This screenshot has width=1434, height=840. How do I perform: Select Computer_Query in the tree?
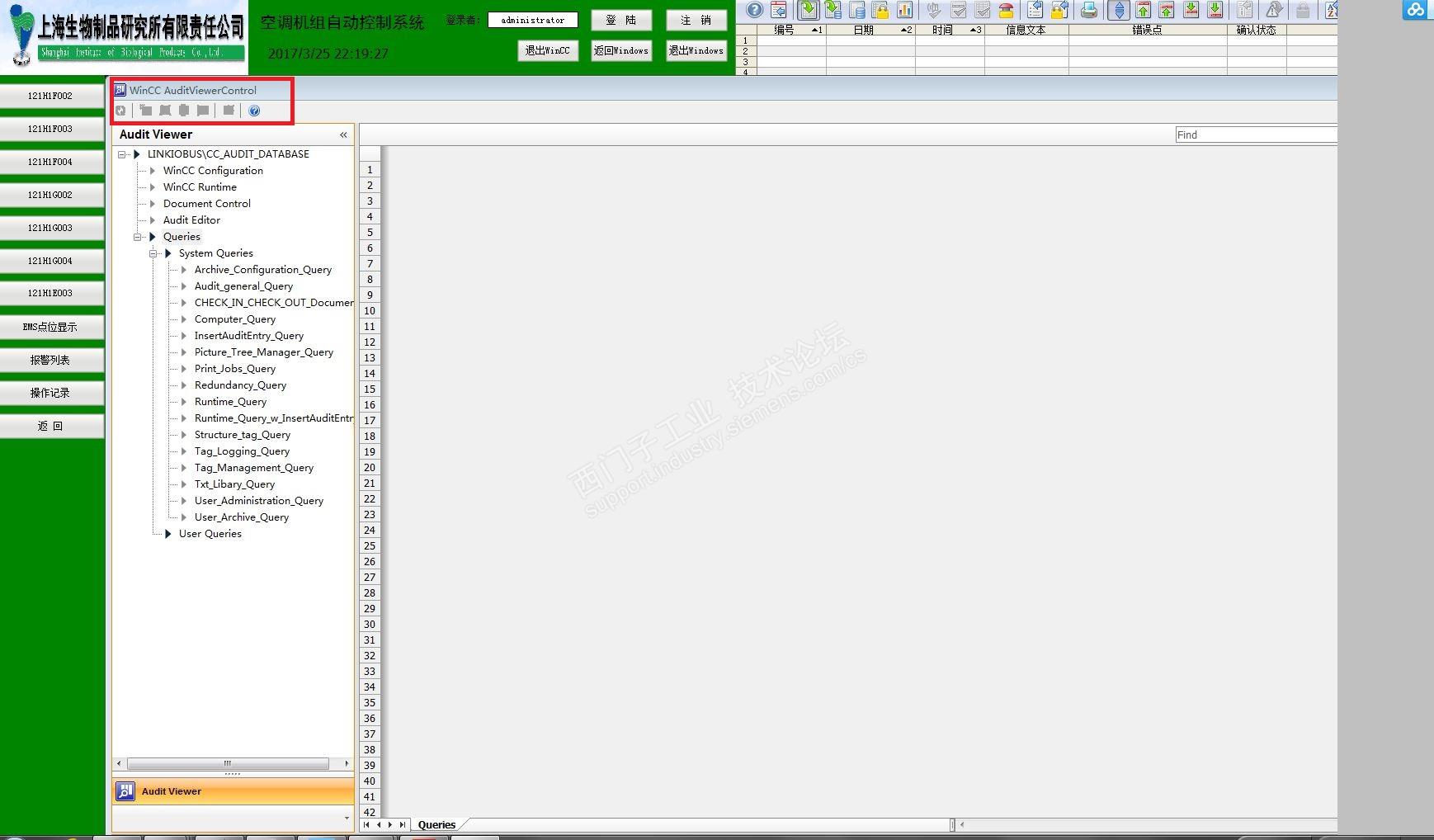tap(235, 319)
